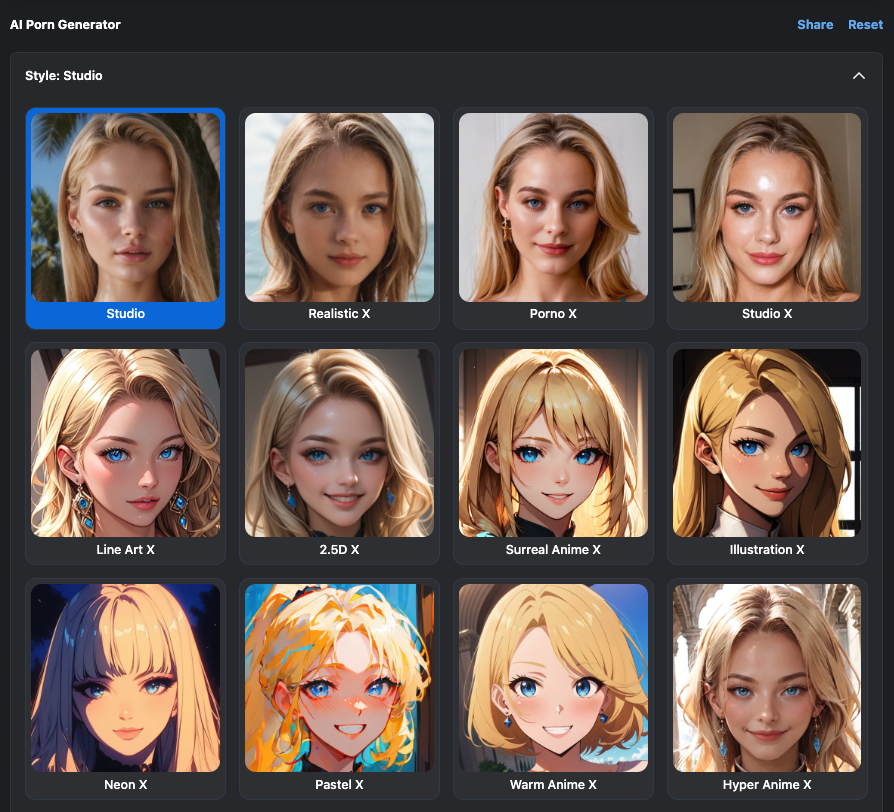Image resolution: width=894 pixels, height=812 pixels.
Task: Pick the Porno X style card
Action: click(x=553, y=218)
